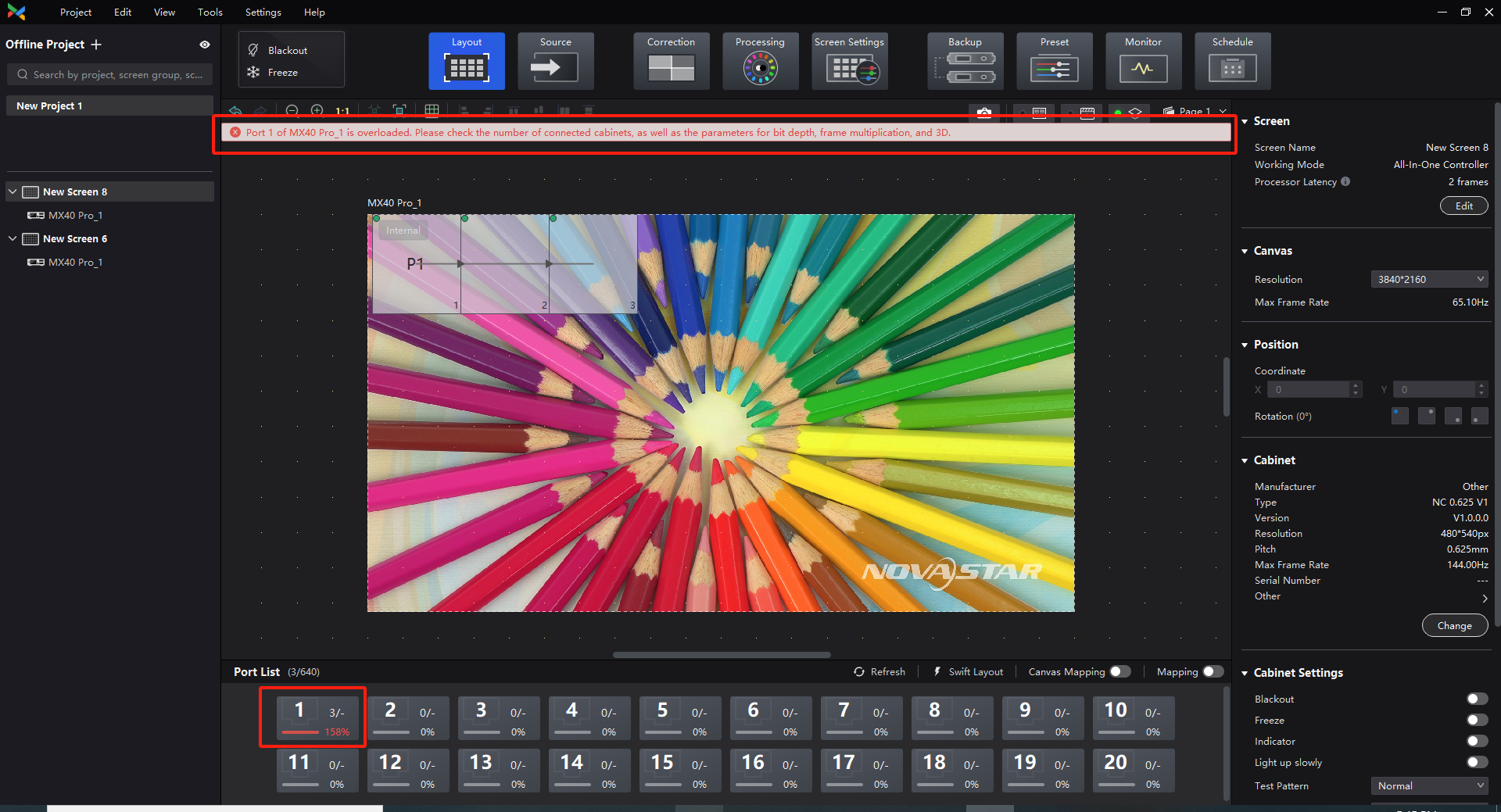
Task: Click the Refresh icon in Port List
Action: point(859,671)
